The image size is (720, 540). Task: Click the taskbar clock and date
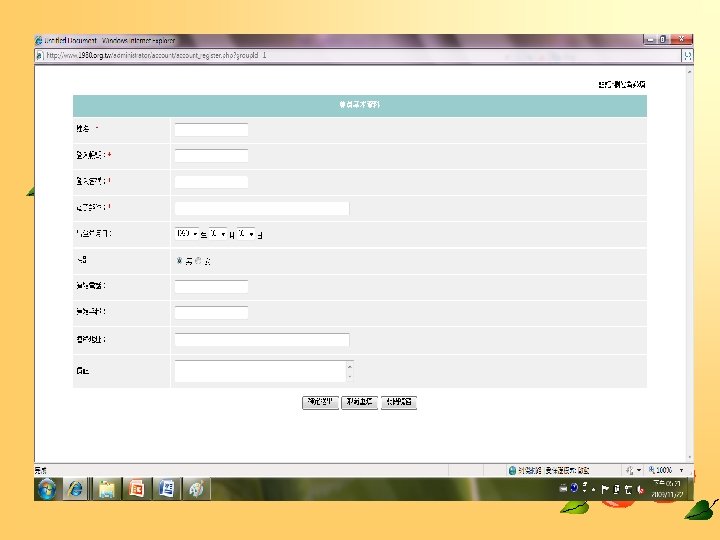coord(667,489)
